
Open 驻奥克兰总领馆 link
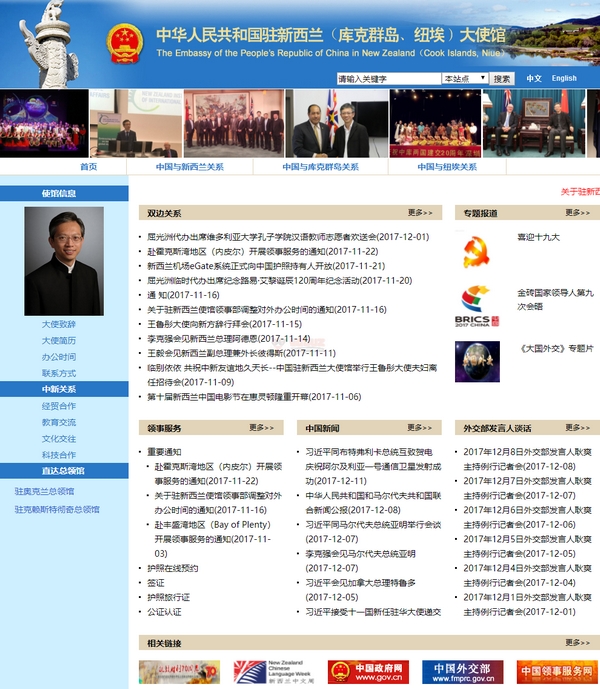(44, 491)
